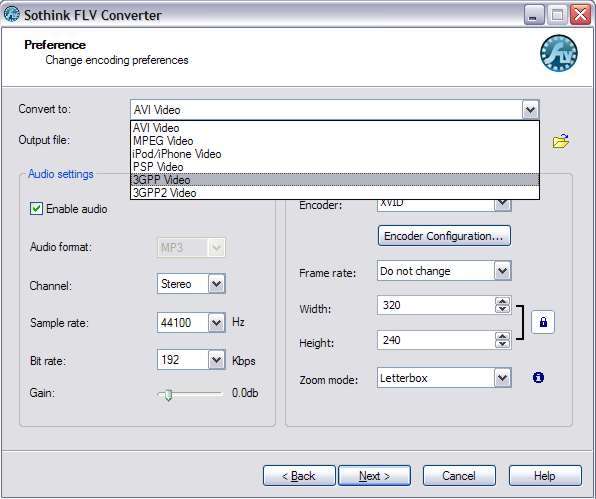The image size is (596, 499).
Task: Increase Height using the up spinner
Action: 502,336
